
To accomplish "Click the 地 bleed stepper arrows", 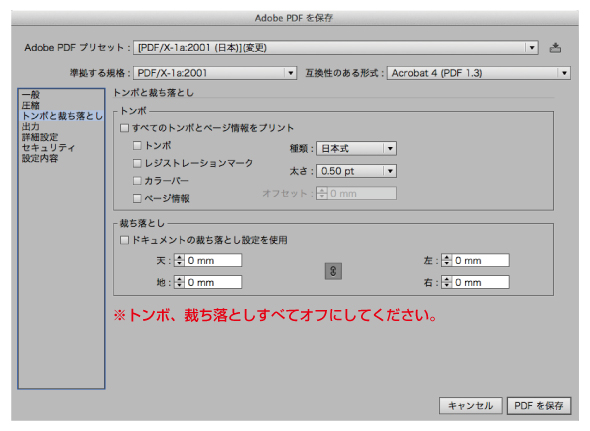I will [179, 282].
